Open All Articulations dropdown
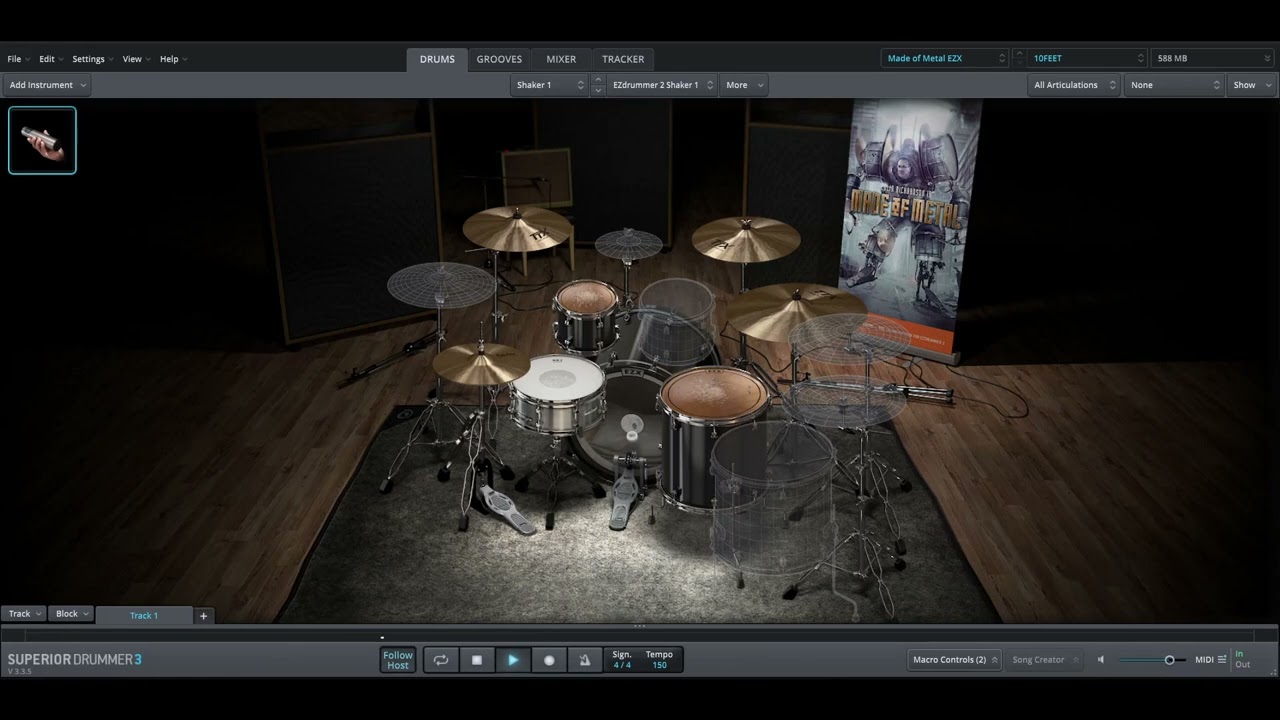1280x720 pixels. pyautogui.click(x=1074, y=85)
